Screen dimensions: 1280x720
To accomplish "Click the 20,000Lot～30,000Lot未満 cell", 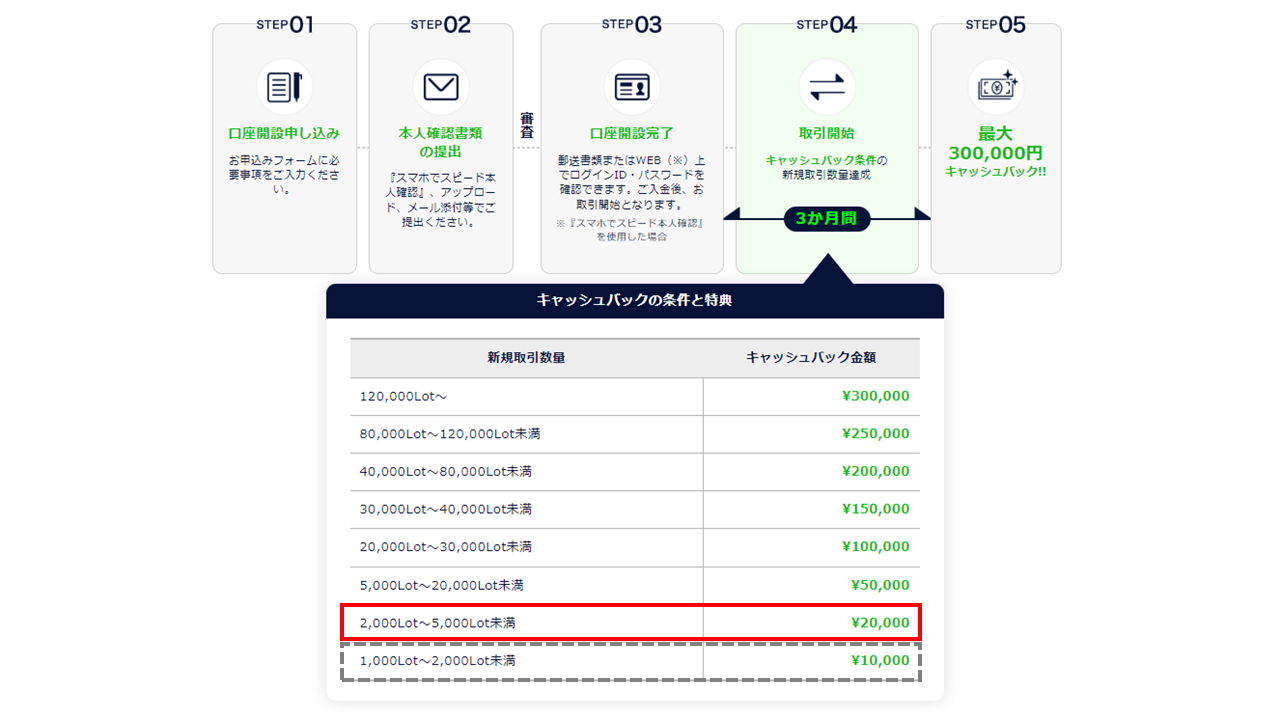I will coord(526,547).
